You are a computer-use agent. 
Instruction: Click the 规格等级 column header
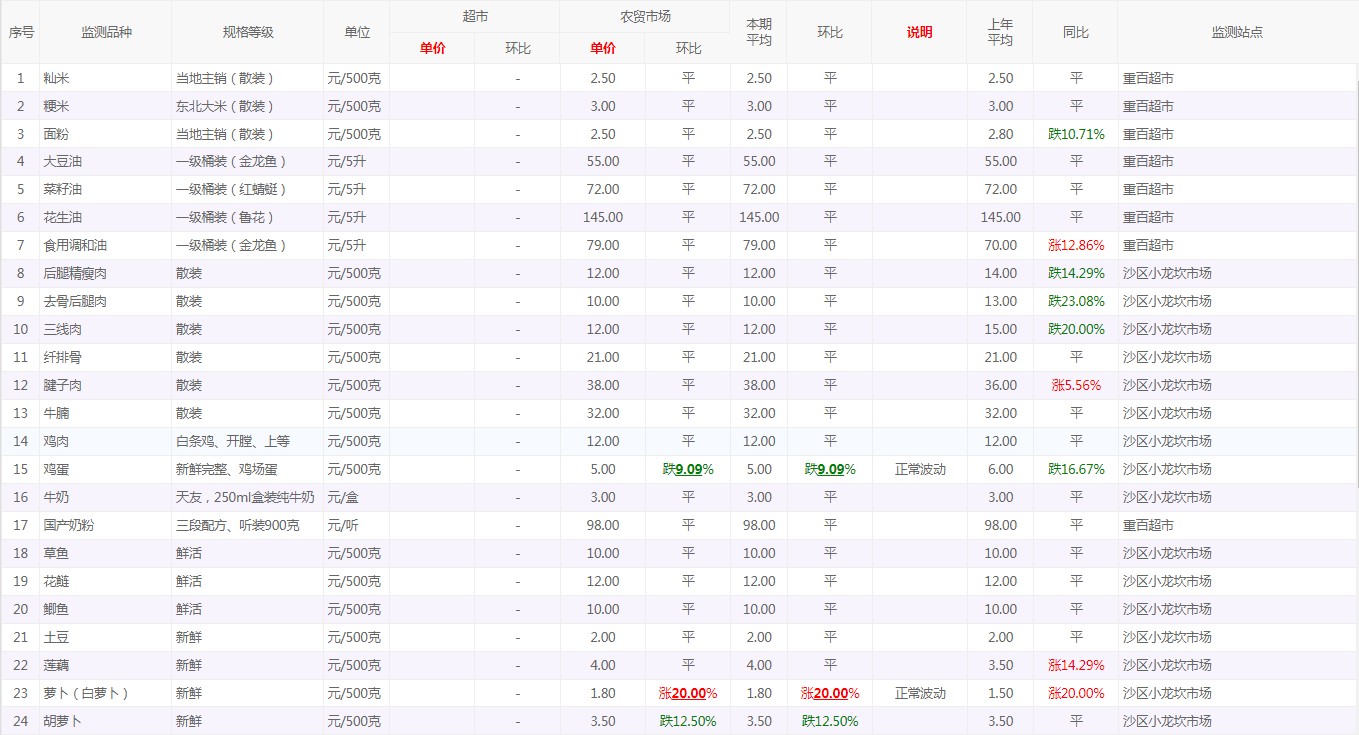[247, 32]
